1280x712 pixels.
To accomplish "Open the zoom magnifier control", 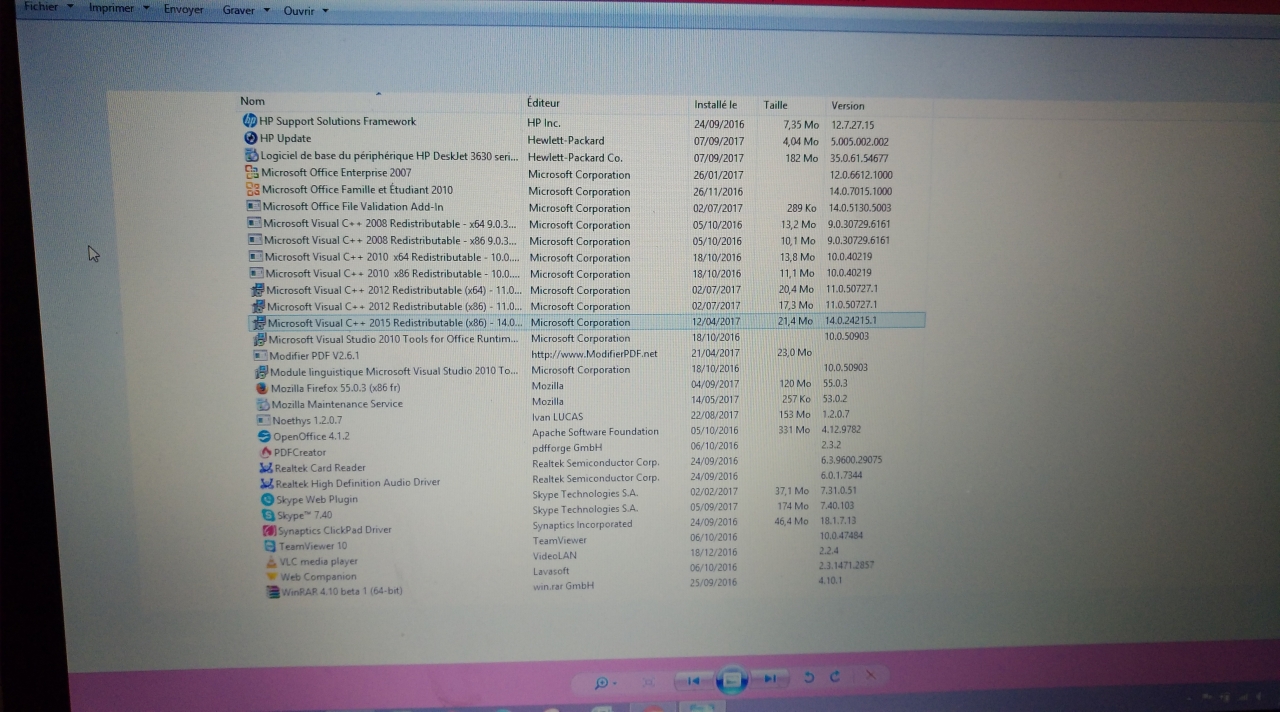I will coord(604,683).
